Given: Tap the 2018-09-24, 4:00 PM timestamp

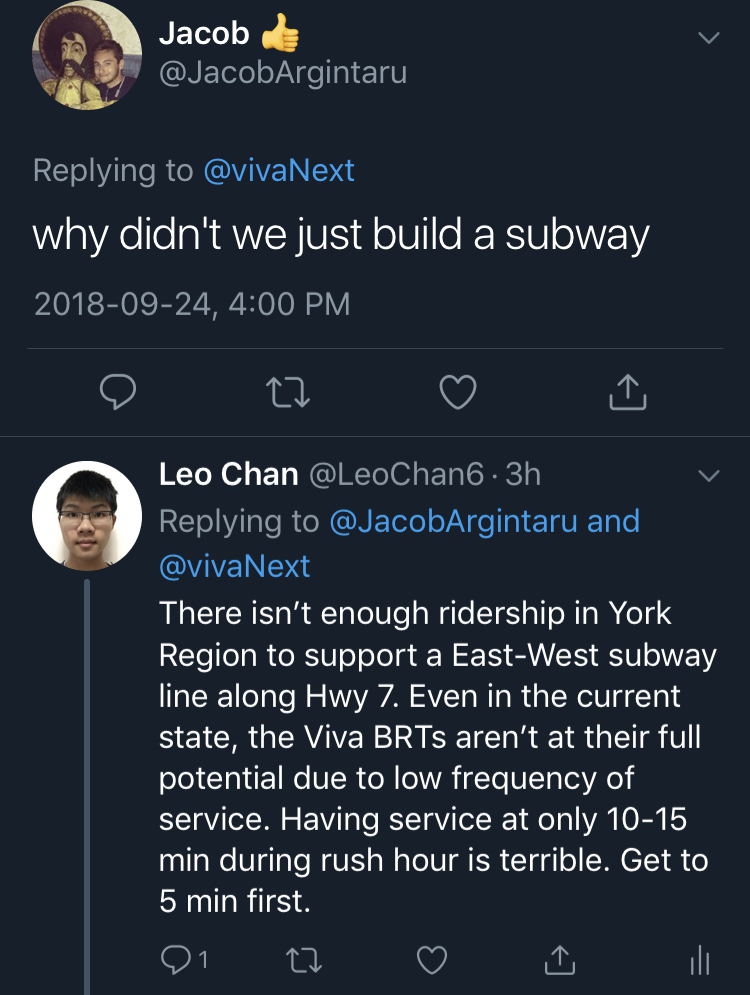Looking at the screenshot, I should 192,303.
